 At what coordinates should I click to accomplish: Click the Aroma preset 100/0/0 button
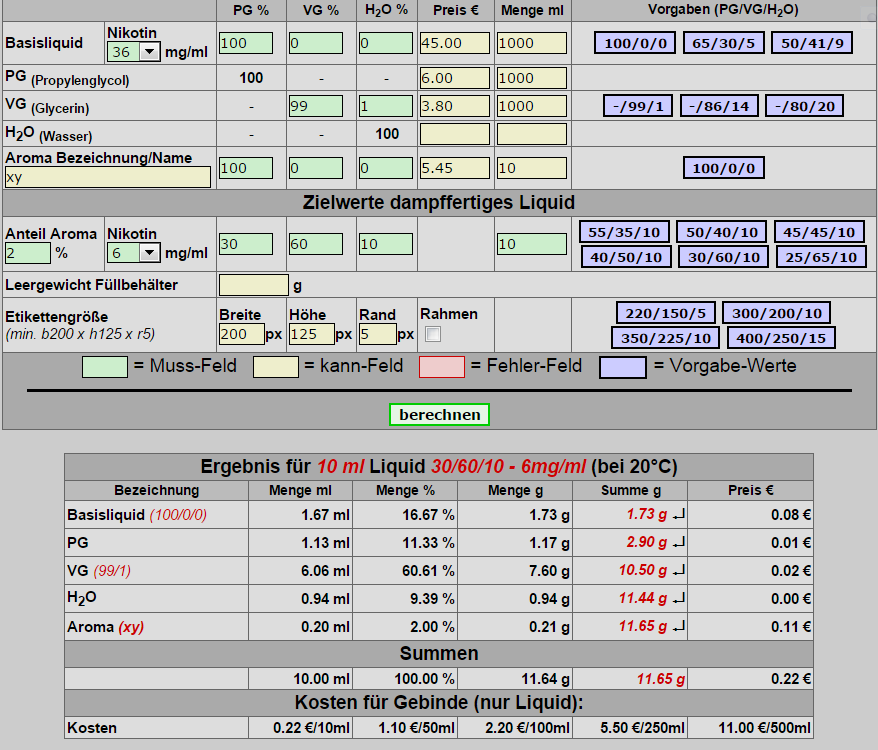724,168
